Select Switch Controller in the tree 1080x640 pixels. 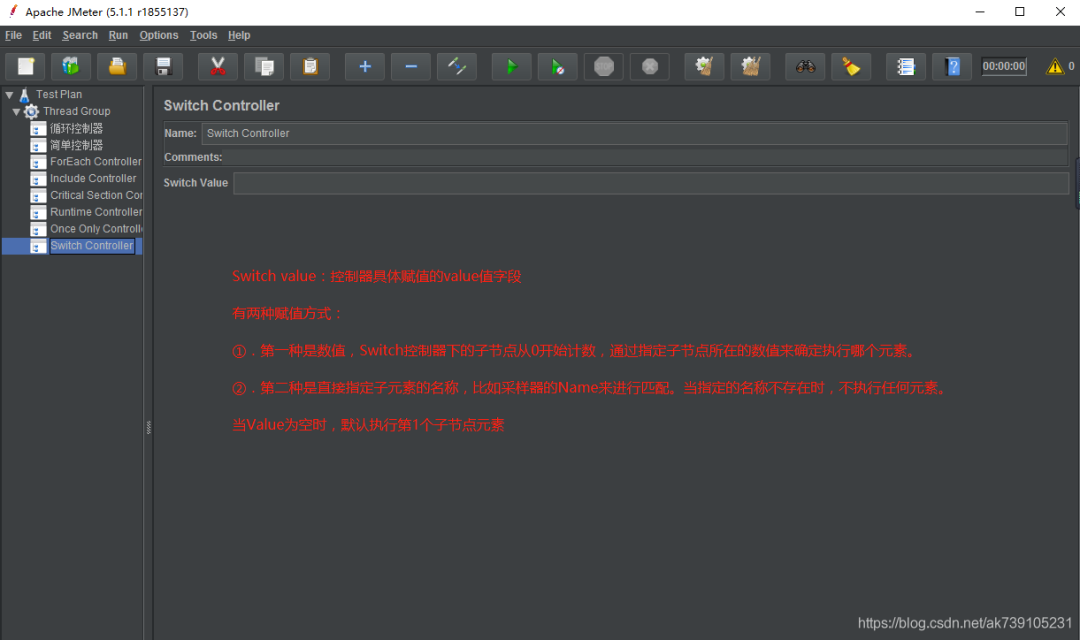(92, 246)
